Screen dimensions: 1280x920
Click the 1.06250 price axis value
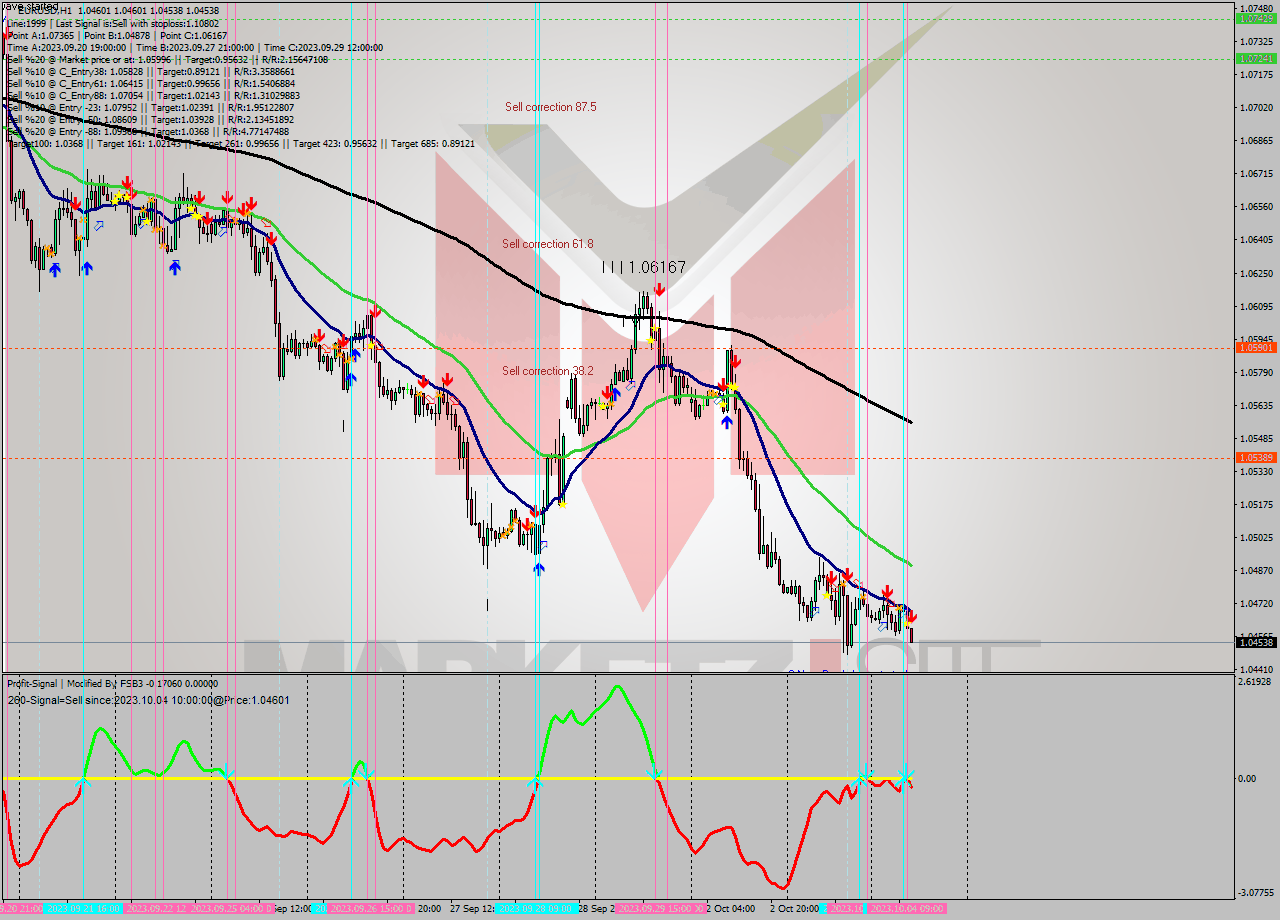click(1256, 273)
